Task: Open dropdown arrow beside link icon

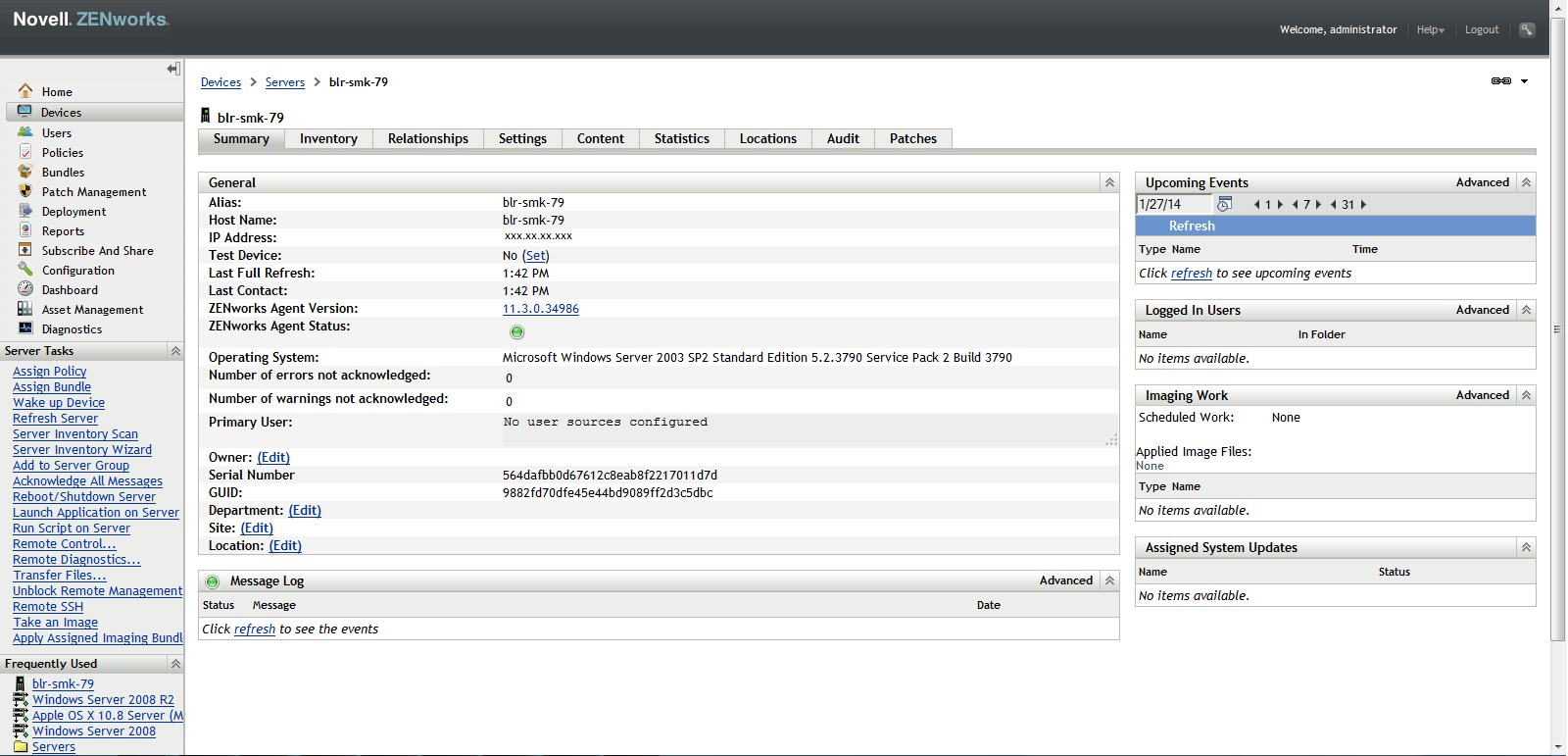Action: pos(1525,81)
